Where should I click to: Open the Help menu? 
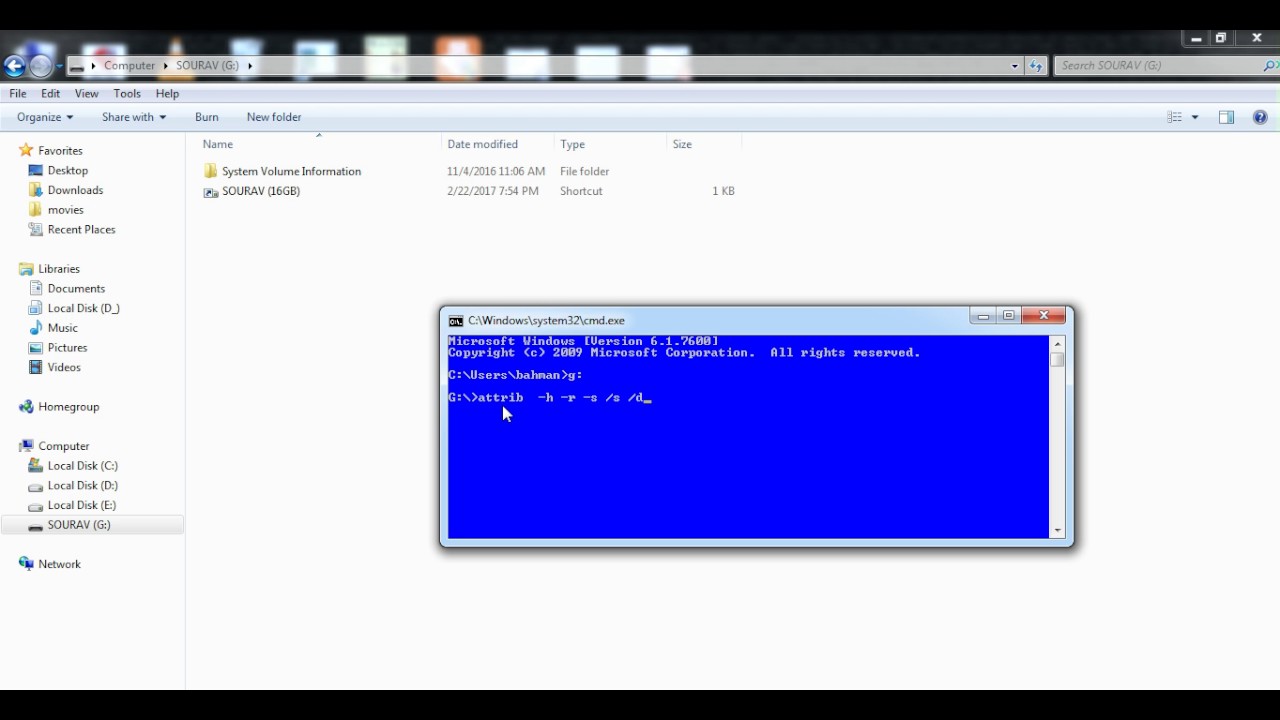tap(167, 93)
